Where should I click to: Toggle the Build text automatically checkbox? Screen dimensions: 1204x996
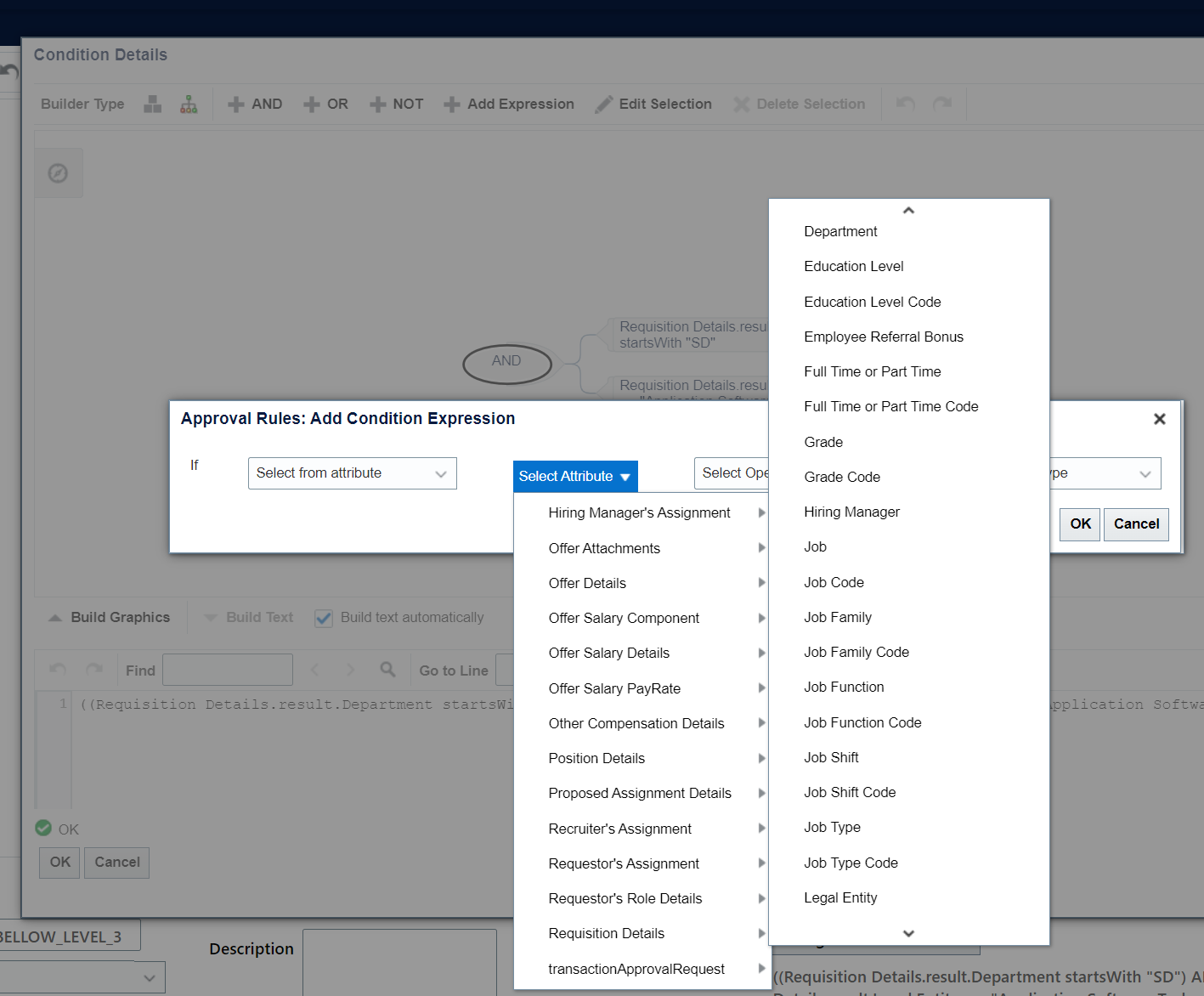(x=323, y=618)
